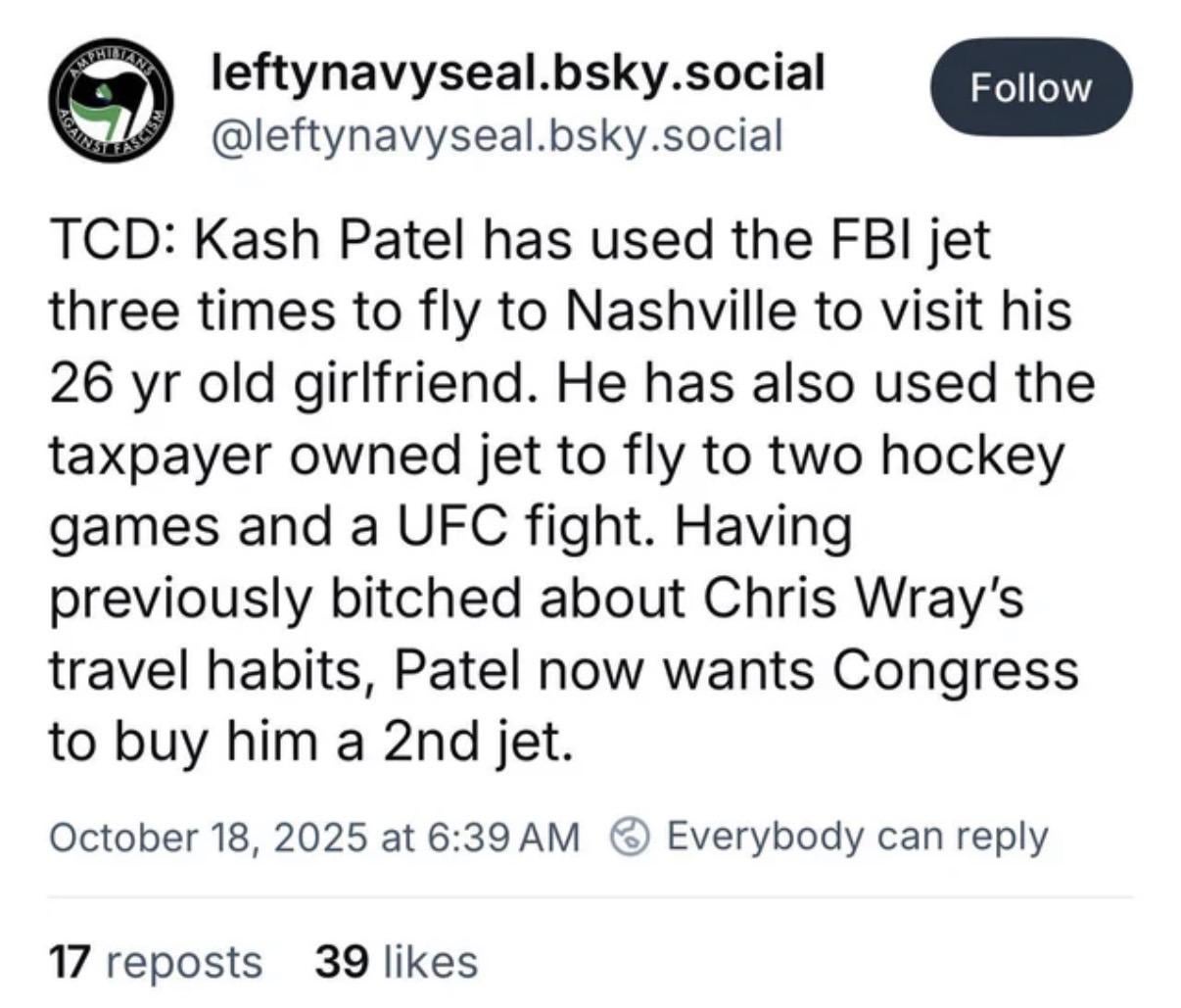Image resolution: width=1181 pixels, height=1008 pixels.
Task: Click the UFC fight text
Action: [516, 527]
